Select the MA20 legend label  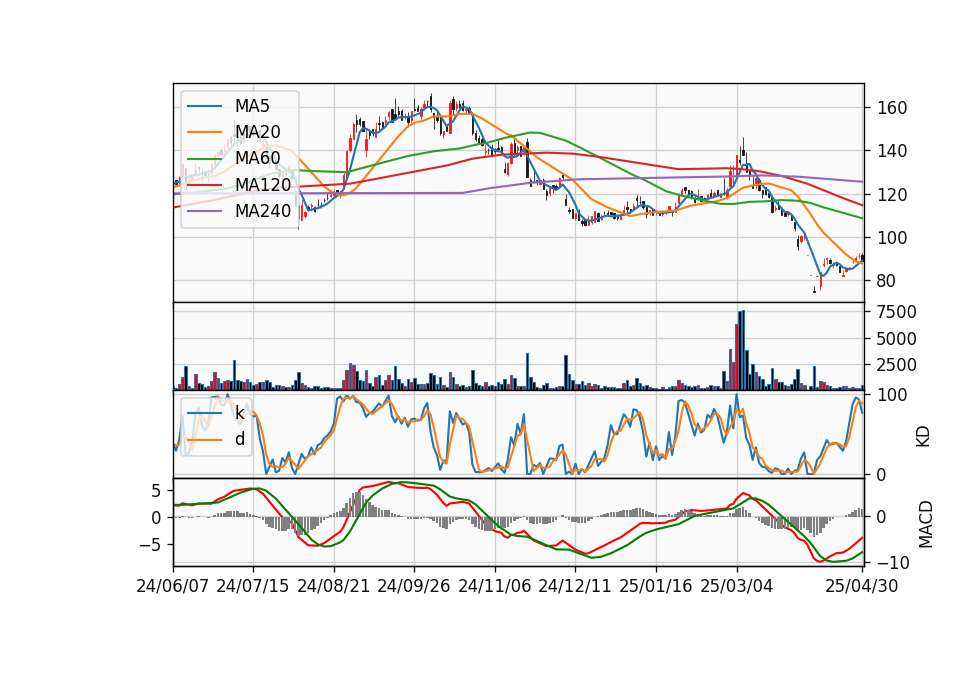(x=257, y=132)
